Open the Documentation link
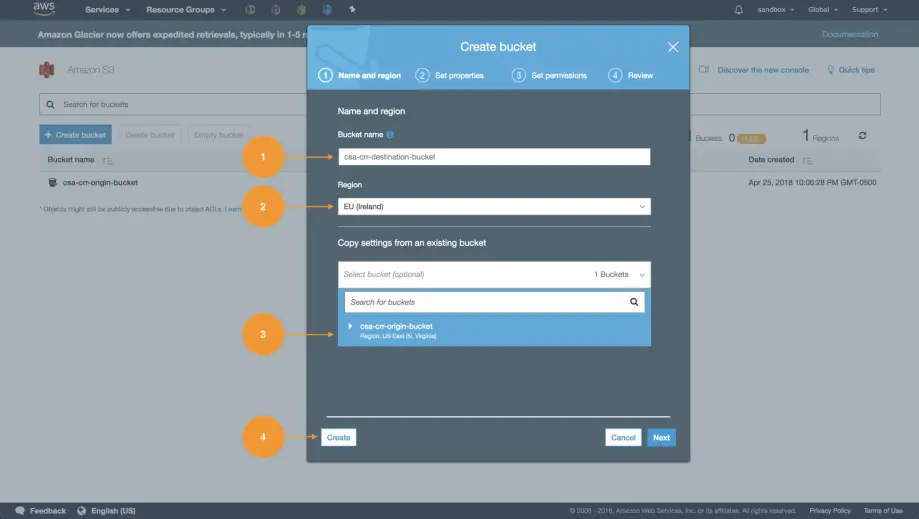 (x=850, y=34)
